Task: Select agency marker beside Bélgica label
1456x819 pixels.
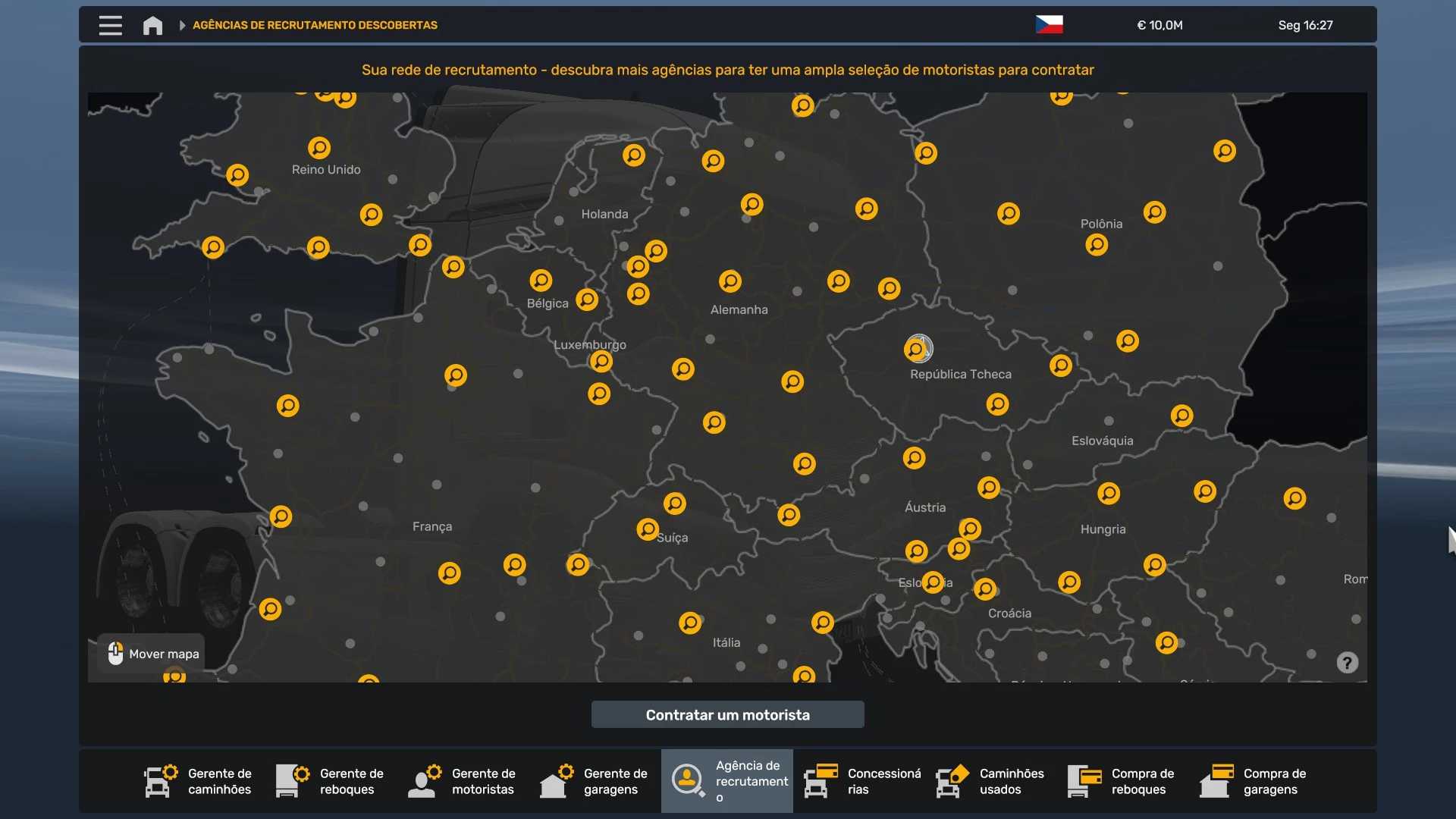Action: (586, 300)
